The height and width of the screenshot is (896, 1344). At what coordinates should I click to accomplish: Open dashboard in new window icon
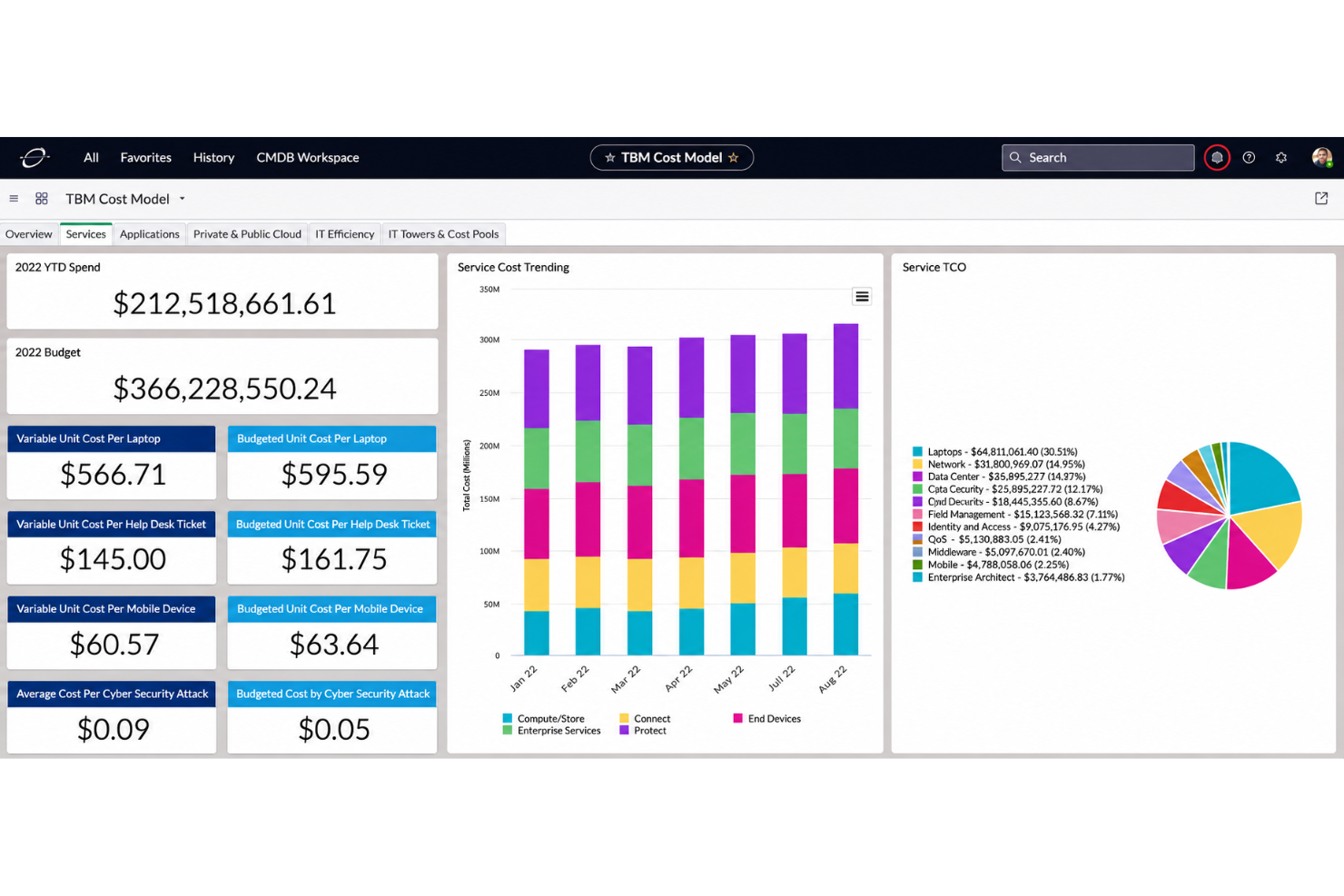[x=1321, y=199]
